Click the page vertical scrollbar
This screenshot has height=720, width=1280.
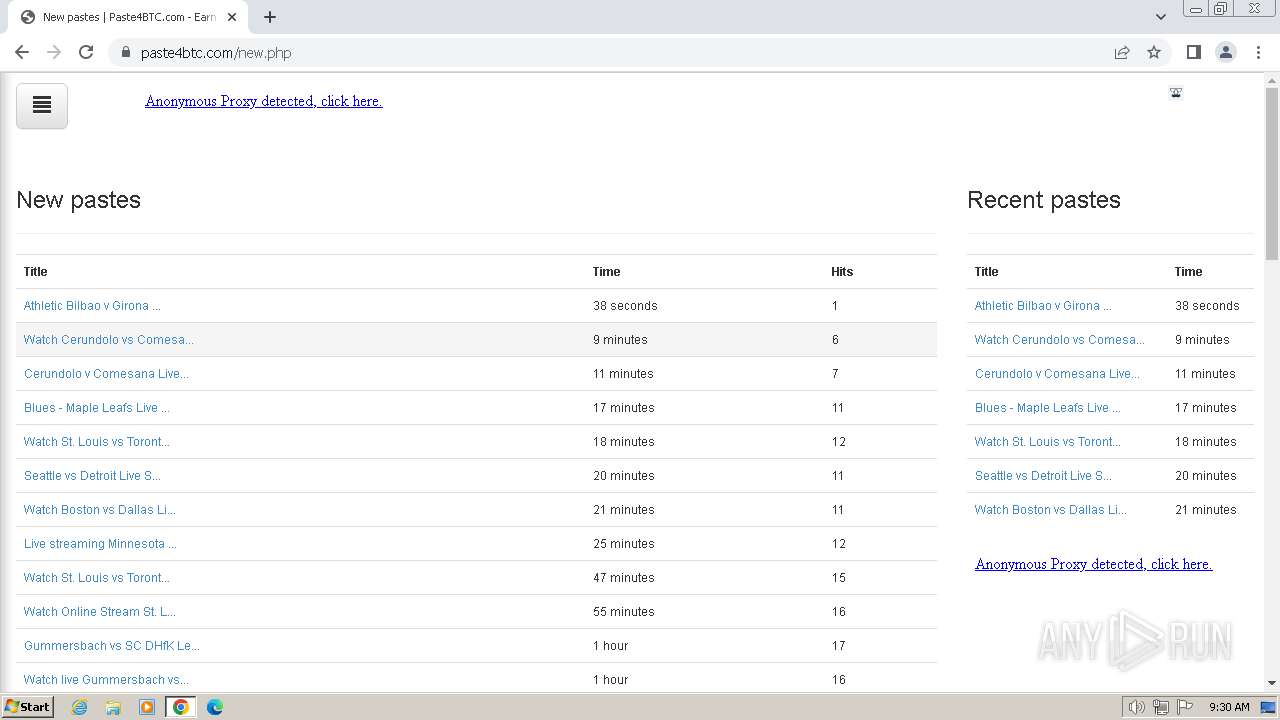1272,174
